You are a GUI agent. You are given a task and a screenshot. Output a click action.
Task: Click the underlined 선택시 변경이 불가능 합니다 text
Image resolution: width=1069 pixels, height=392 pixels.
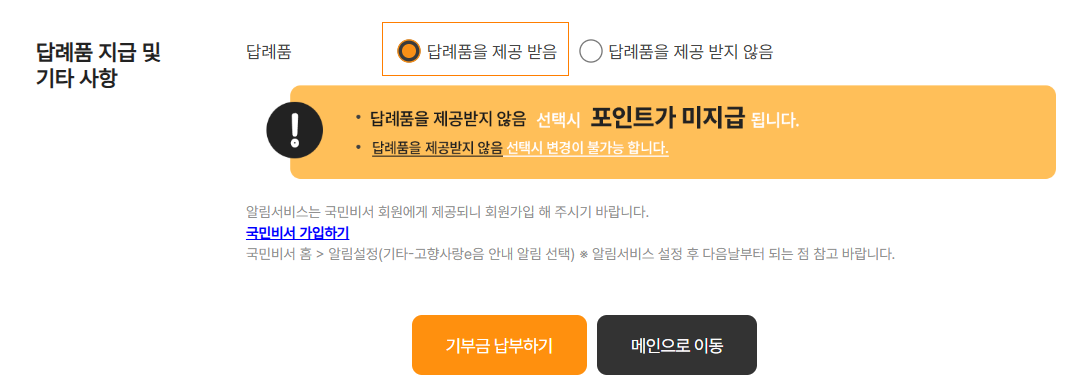[x=587, y=149]
